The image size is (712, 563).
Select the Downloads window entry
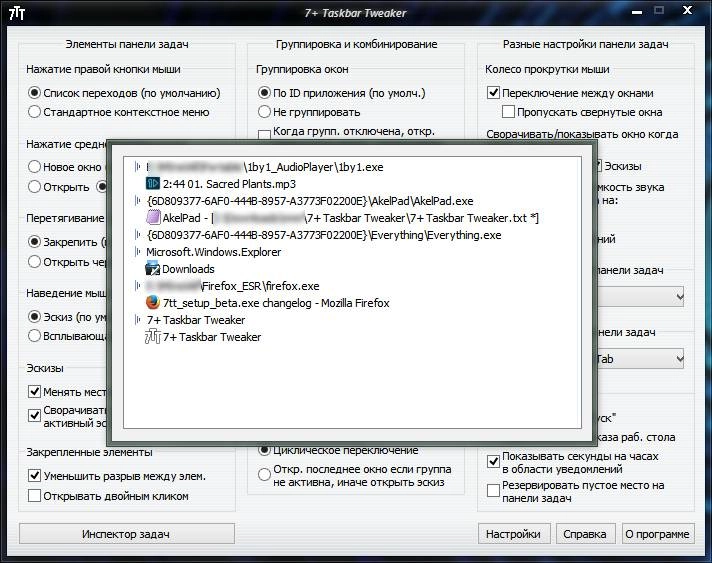point(188,269)
